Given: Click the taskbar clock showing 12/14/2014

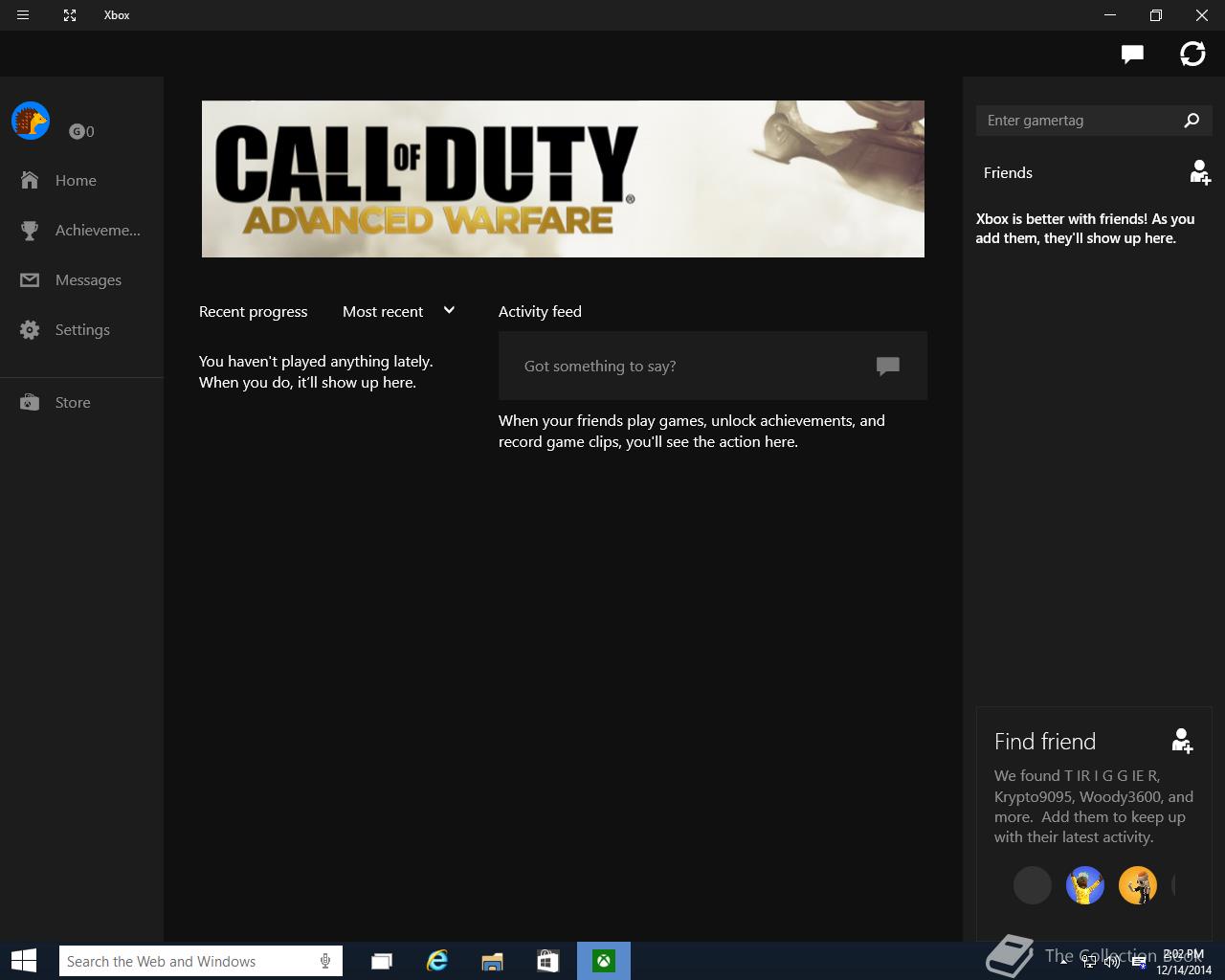Looking at the screenshot, I should click(1183, 962).
